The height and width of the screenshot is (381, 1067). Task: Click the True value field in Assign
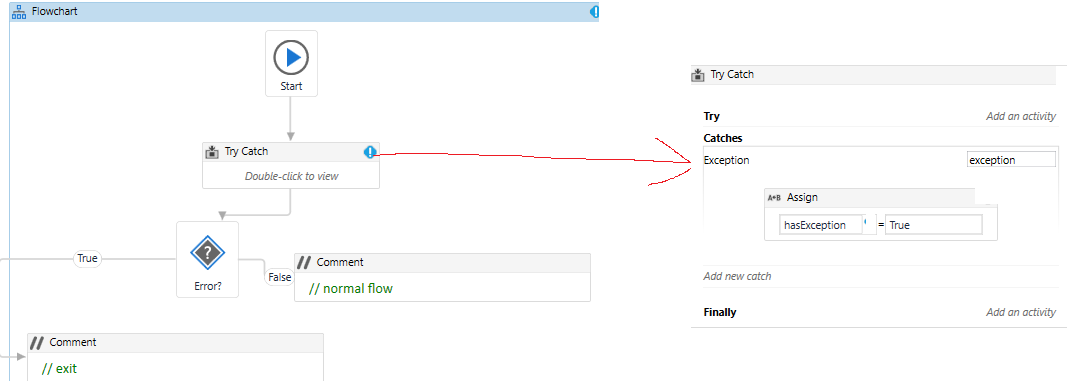pos(934,225)
